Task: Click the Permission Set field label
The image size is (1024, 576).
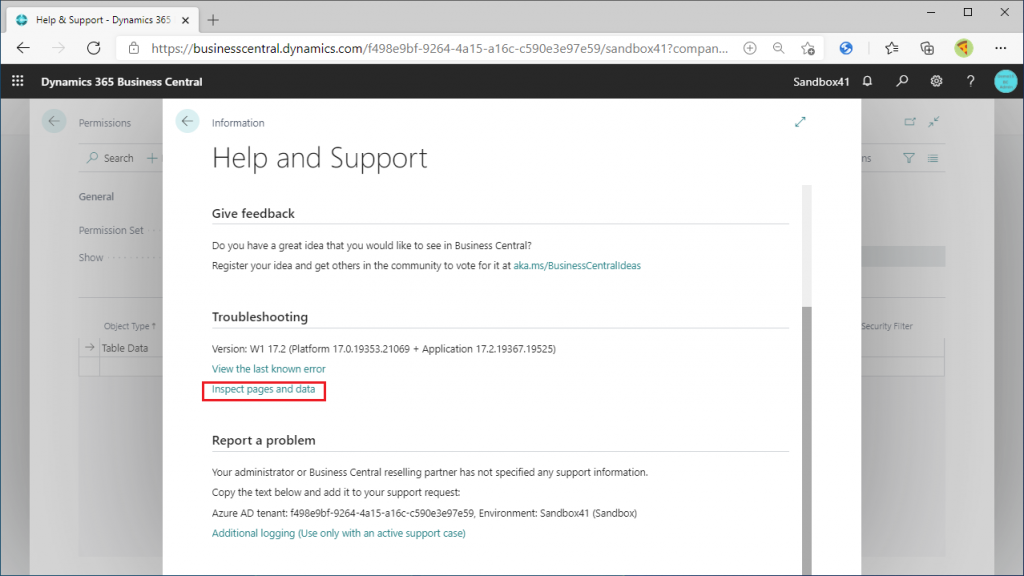Action: pyautogui.click(x=111, y=230)
